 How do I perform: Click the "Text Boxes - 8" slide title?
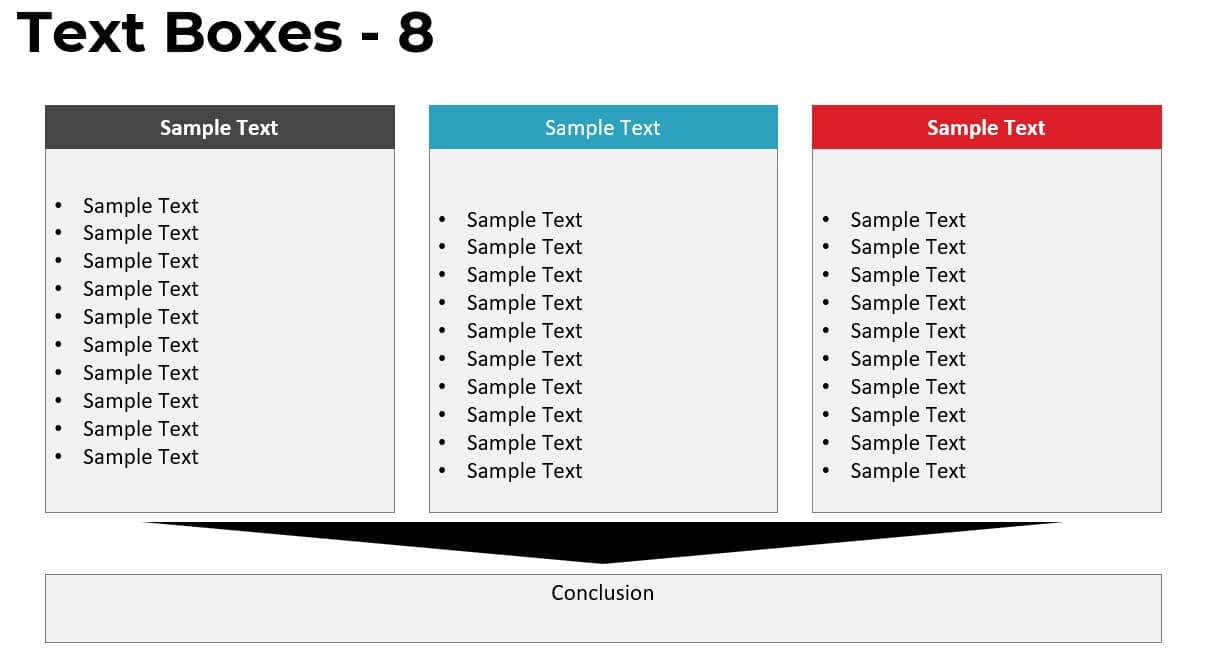pyautogui.click(x=225, y=32)
